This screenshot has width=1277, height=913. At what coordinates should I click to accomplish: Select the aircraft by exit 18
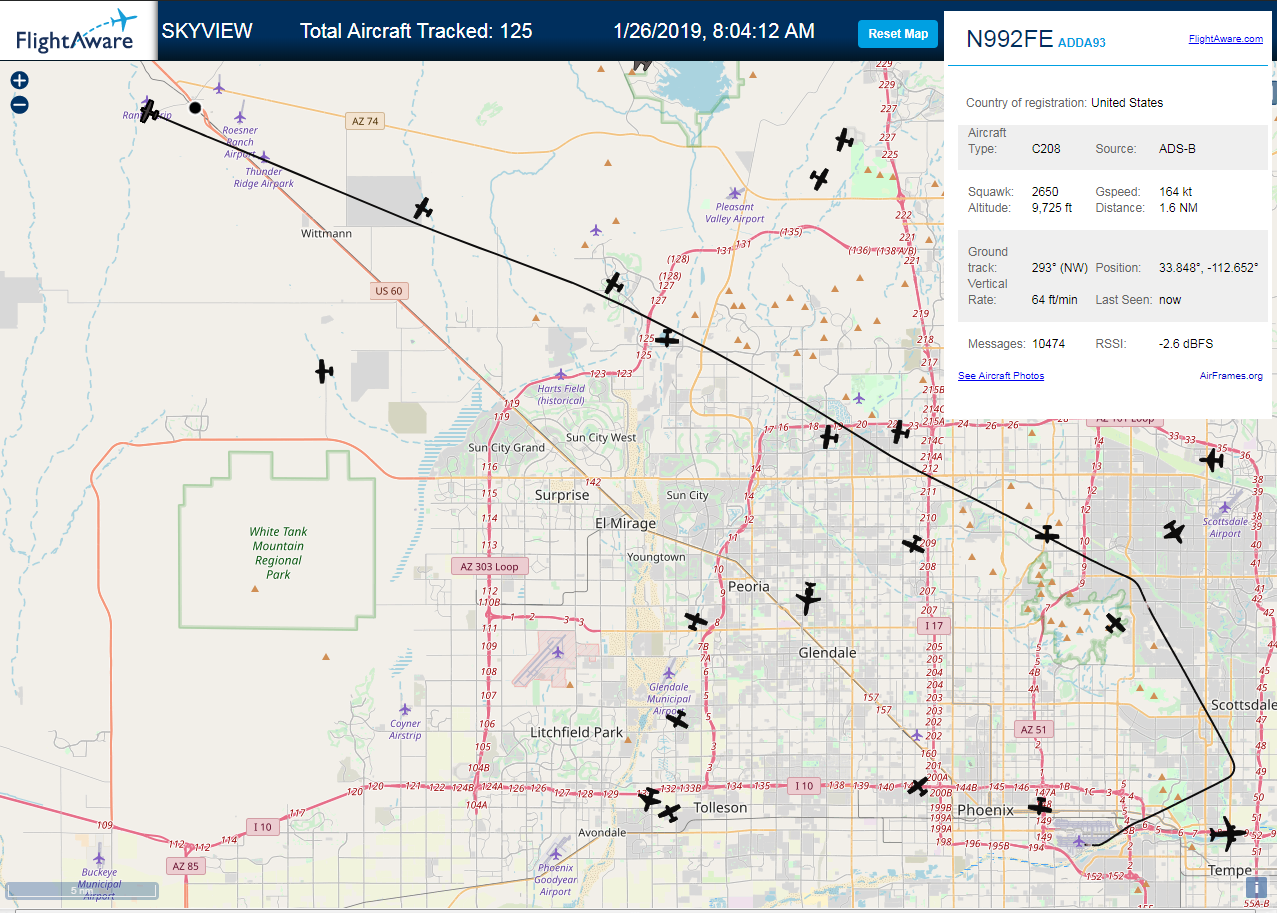(829, 436)
